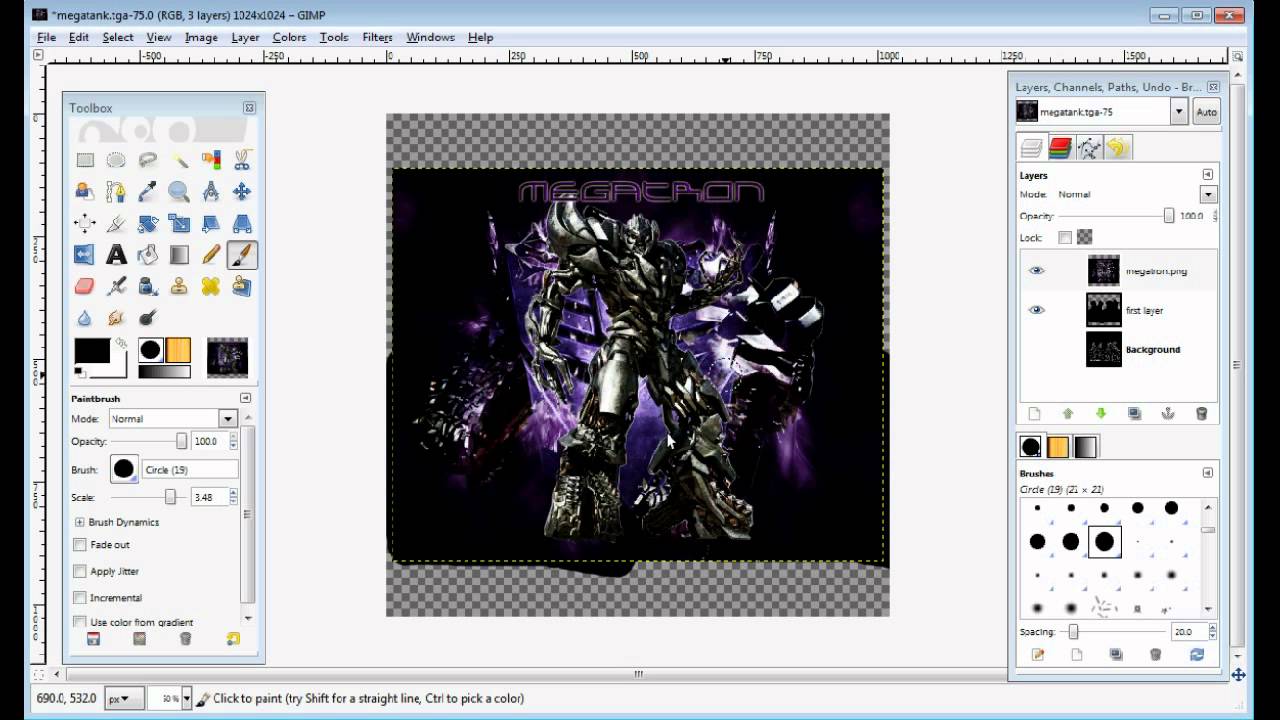Select the Fuzzy Select magic wand tool
This screenshot has height=720, width=1280.
tap(179, 160)
